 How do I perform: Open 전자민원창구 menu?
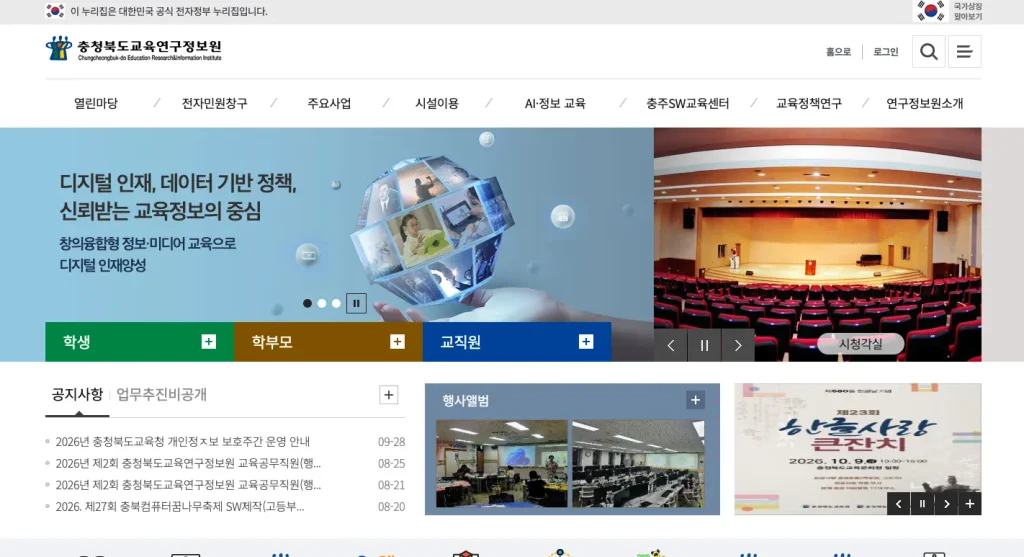click(x=214, y=103)
